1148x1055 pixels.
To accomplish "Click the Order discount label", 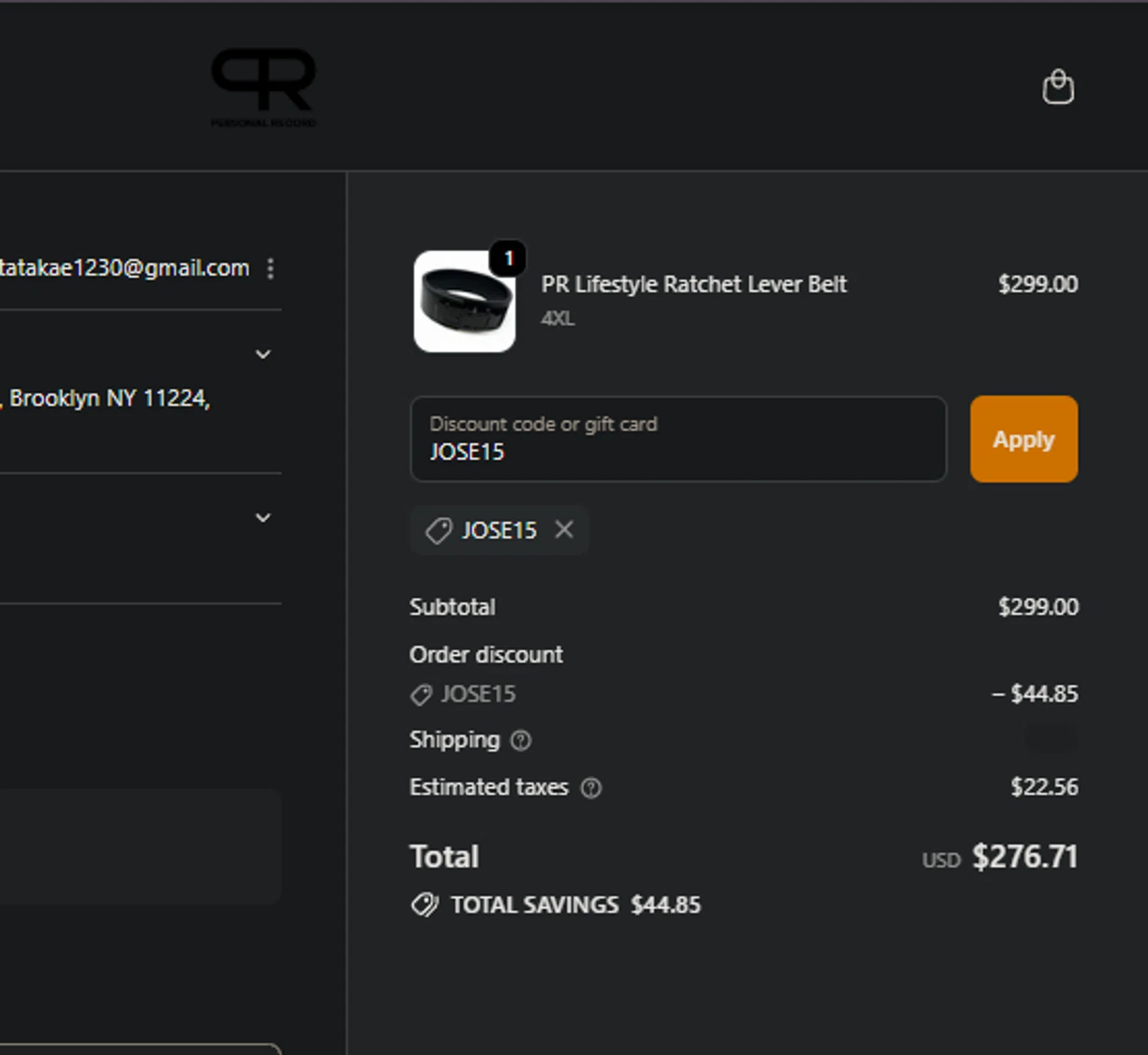I will pos(486,655).
